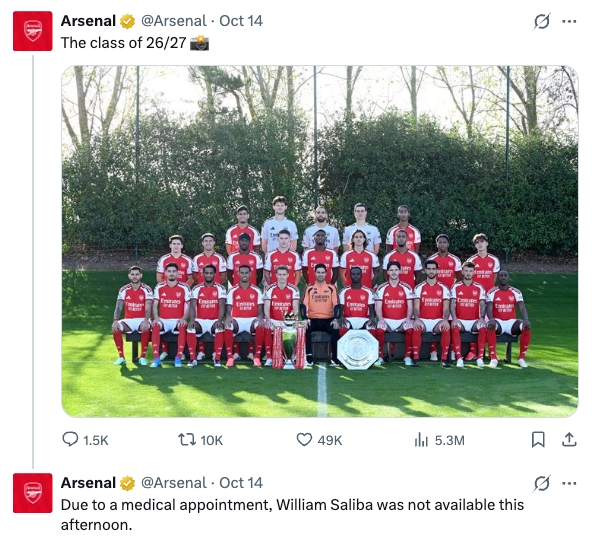Screen dimensions: 592x541
Task: Click Arsenal display name on Saliba tweet
Action: click(88, 483)
